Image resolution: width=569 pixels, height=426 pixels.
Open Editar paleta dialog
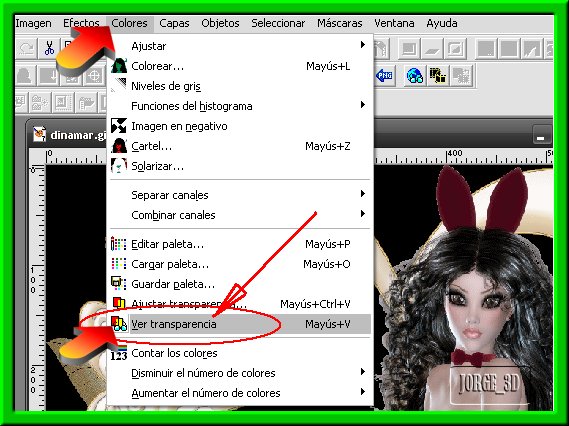click(x=240, y=244)
